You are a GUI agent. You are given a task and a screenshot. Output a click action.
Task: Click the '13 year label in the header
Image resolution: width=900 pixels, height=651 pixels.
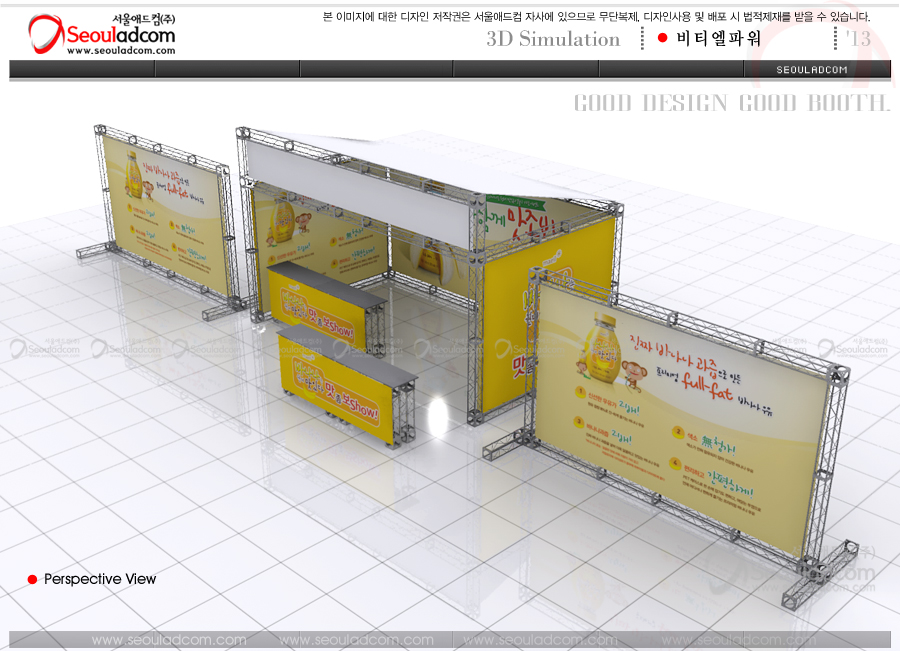click(x=857, y=39)
